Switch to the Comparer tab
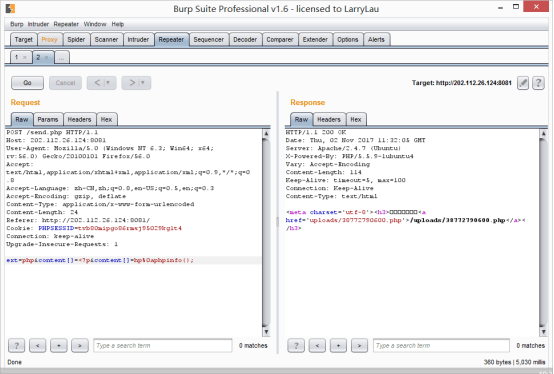 pyautogui.click(x=280, y=40)
